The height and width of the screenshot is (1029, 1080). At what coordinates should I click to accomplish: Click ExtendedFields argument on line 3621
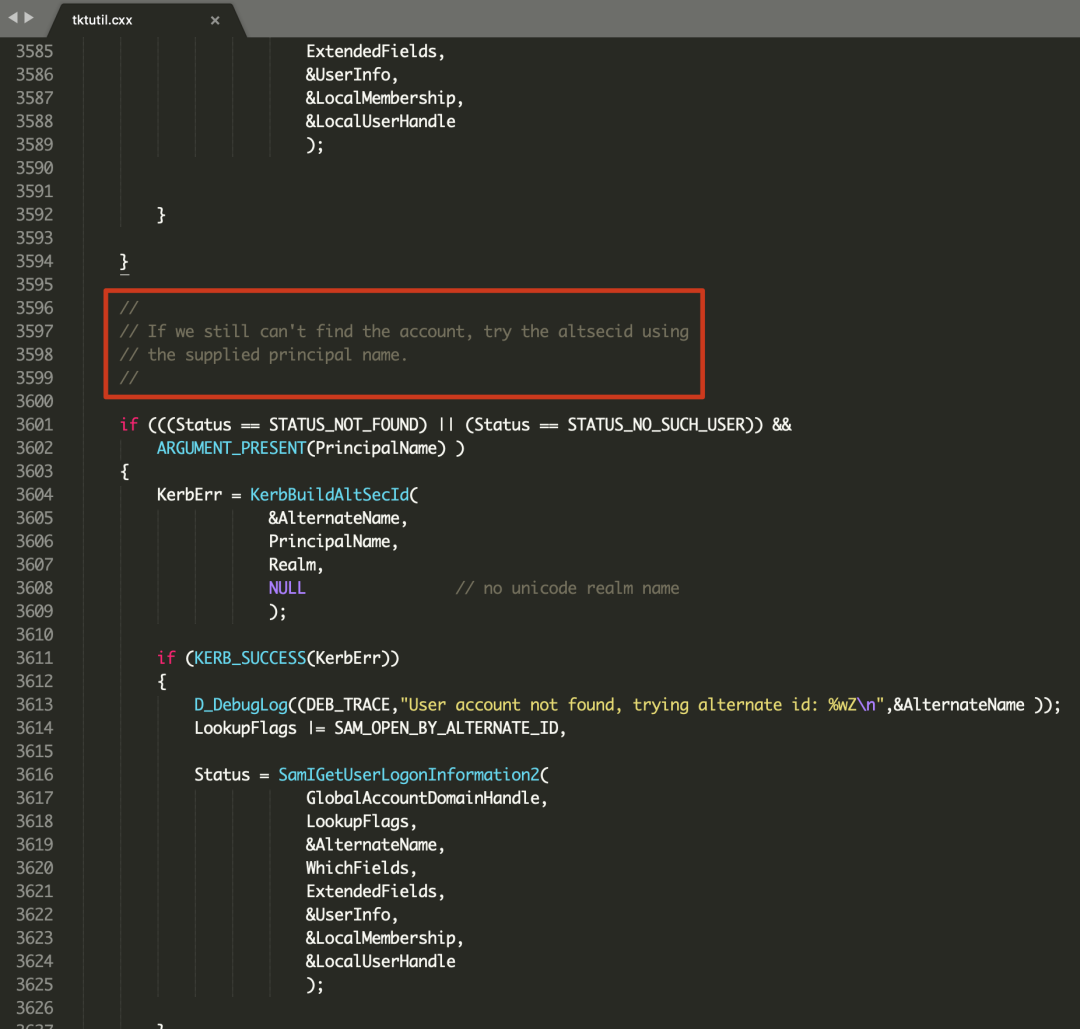pos(371,891)
